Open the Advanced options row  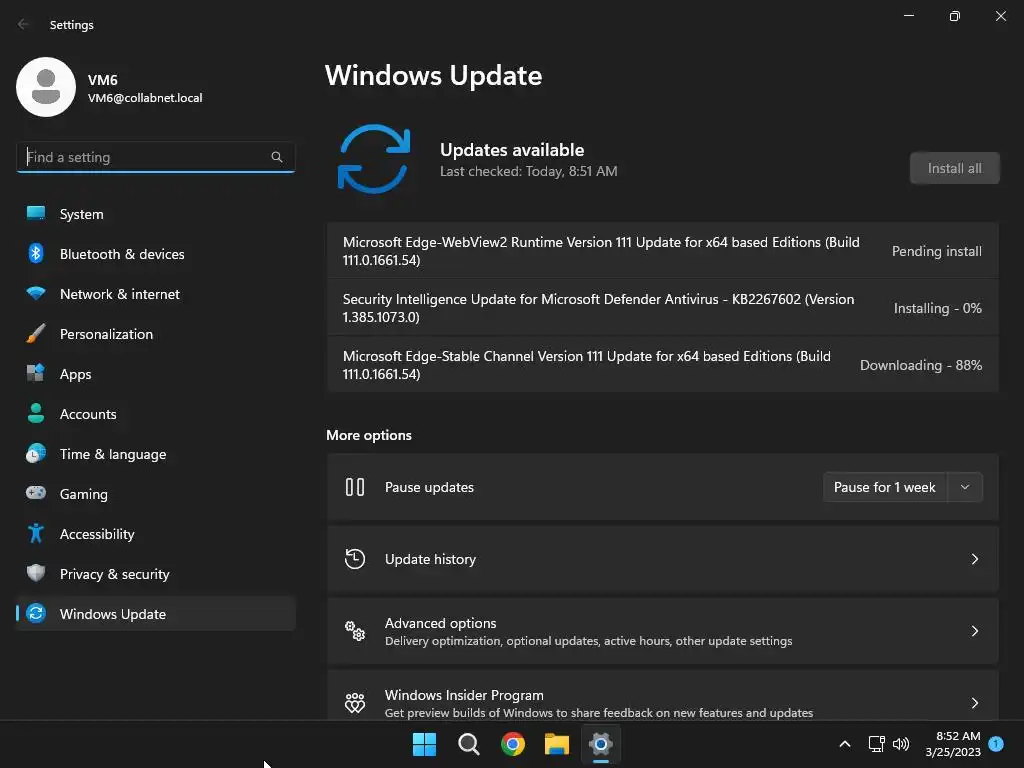click(x=663, y=631)
